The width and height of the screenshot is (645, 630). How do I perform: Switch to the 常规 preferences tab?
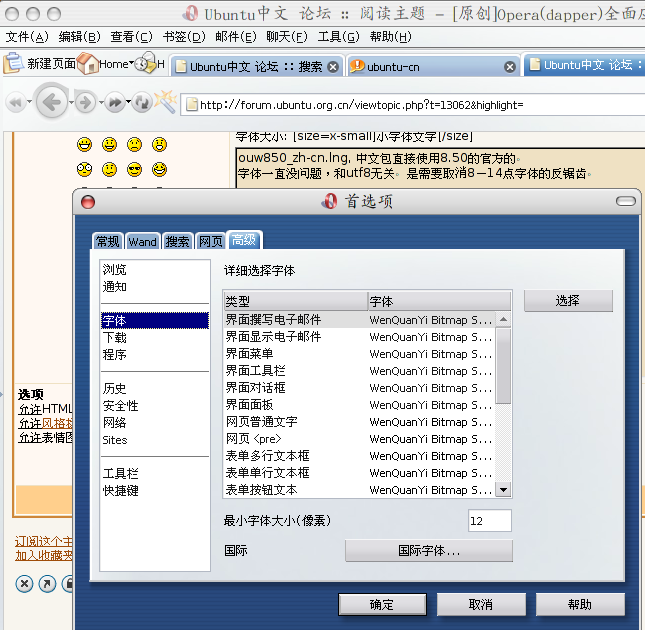pos(108,241)
